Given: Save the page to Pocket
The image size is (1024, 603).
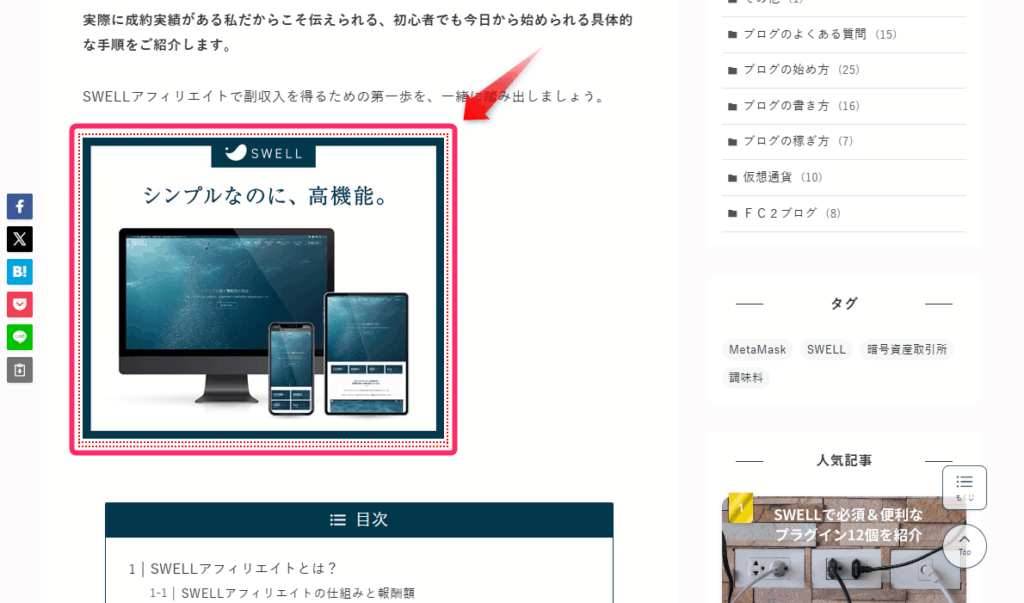Looking at the screenshot, I should tap(20, 304).
